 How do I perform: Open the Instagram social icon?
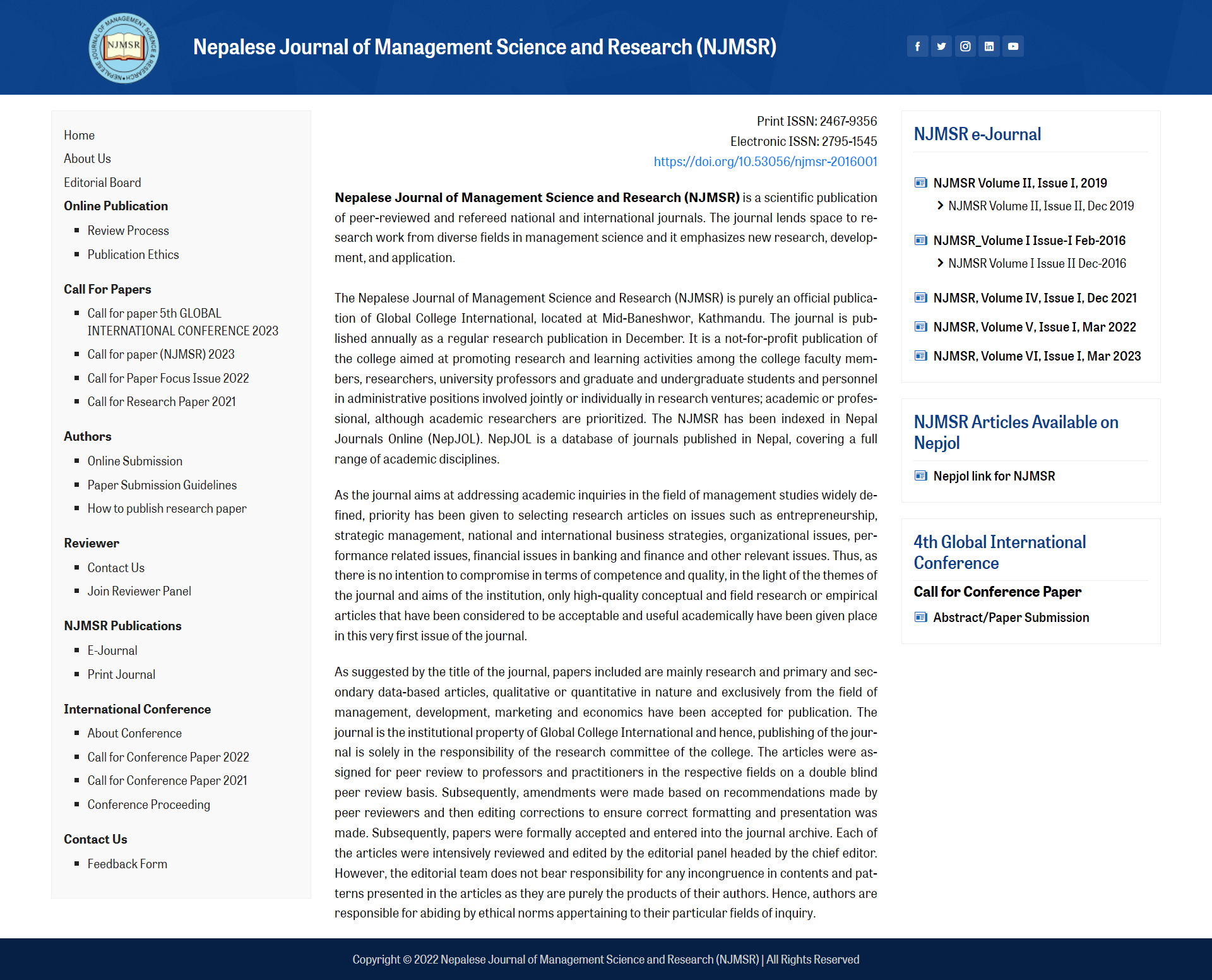tap(965, 46)
